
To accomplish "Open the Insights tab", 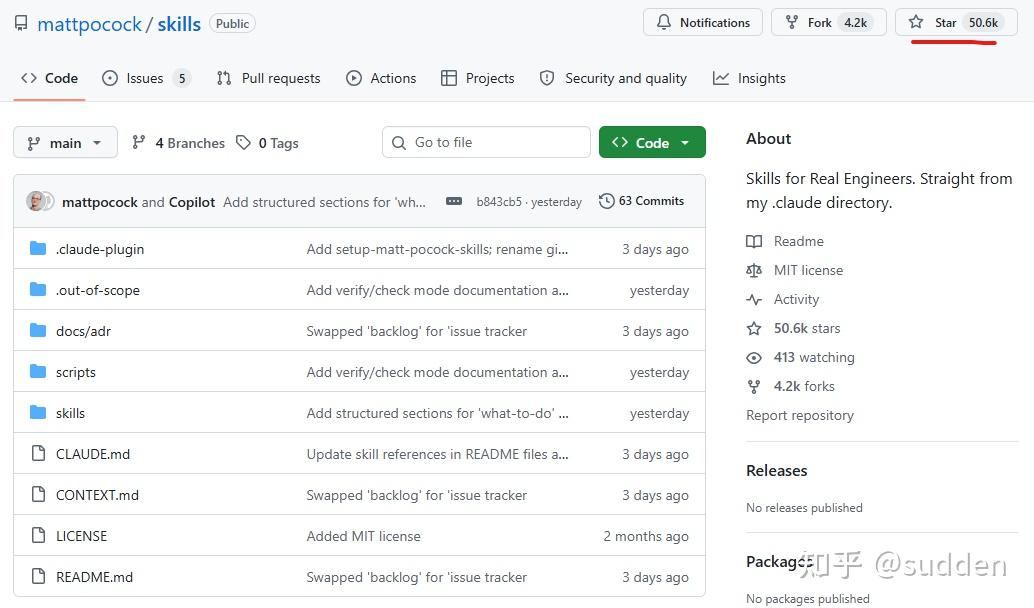I will pyautogui.click(x=749, y=78).
